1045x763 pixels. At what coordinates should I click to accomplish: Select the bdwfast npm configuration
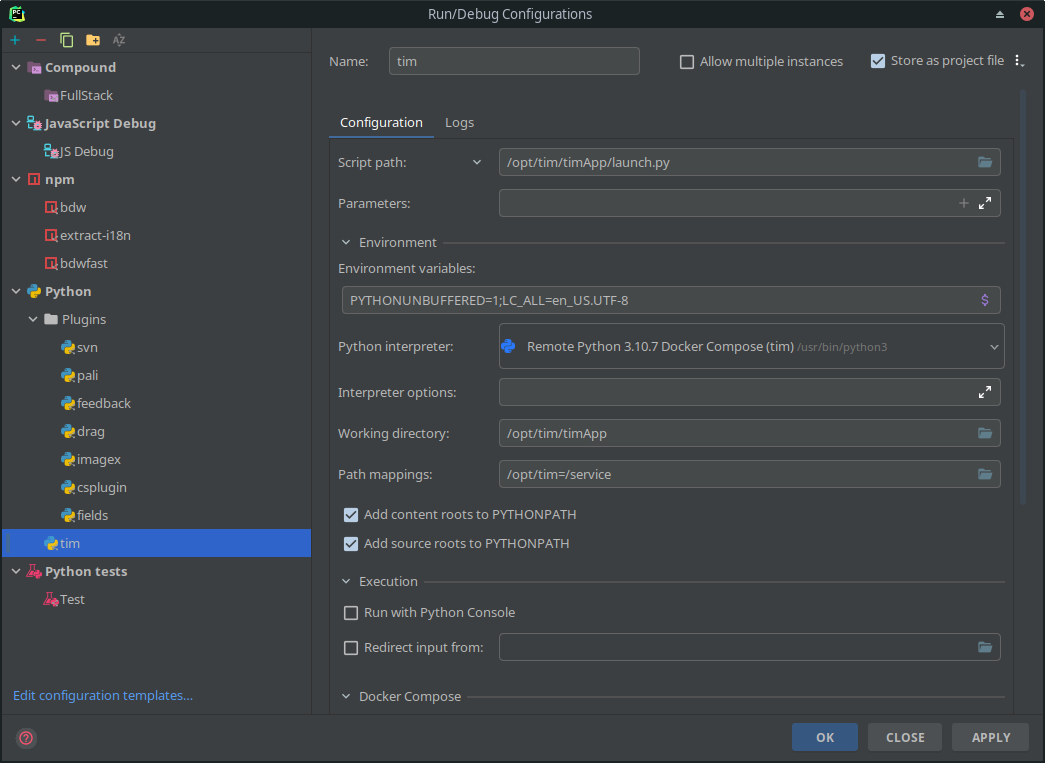pos(157,263)
